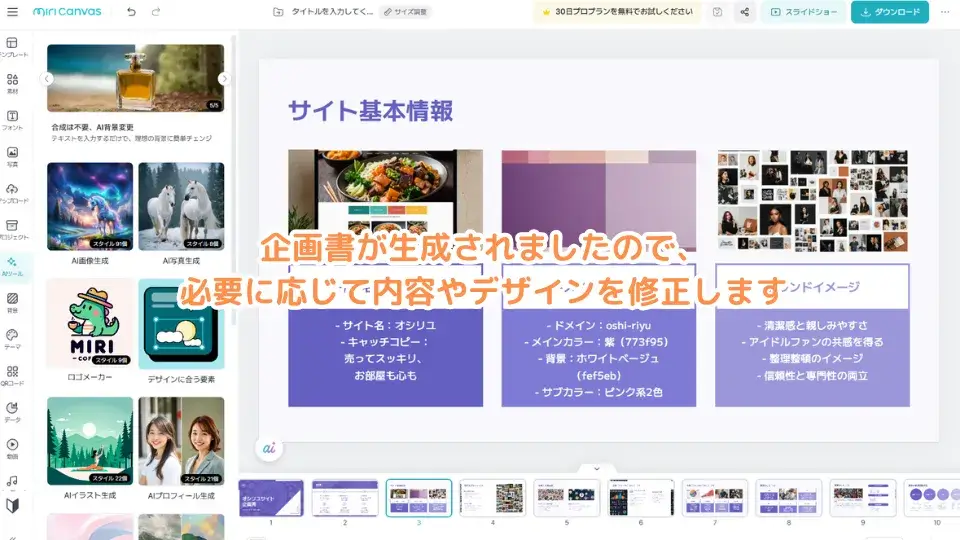Screen dimensions: 960x540
Task: Open the Templates sidebar tab
Action: pos(12,47)
